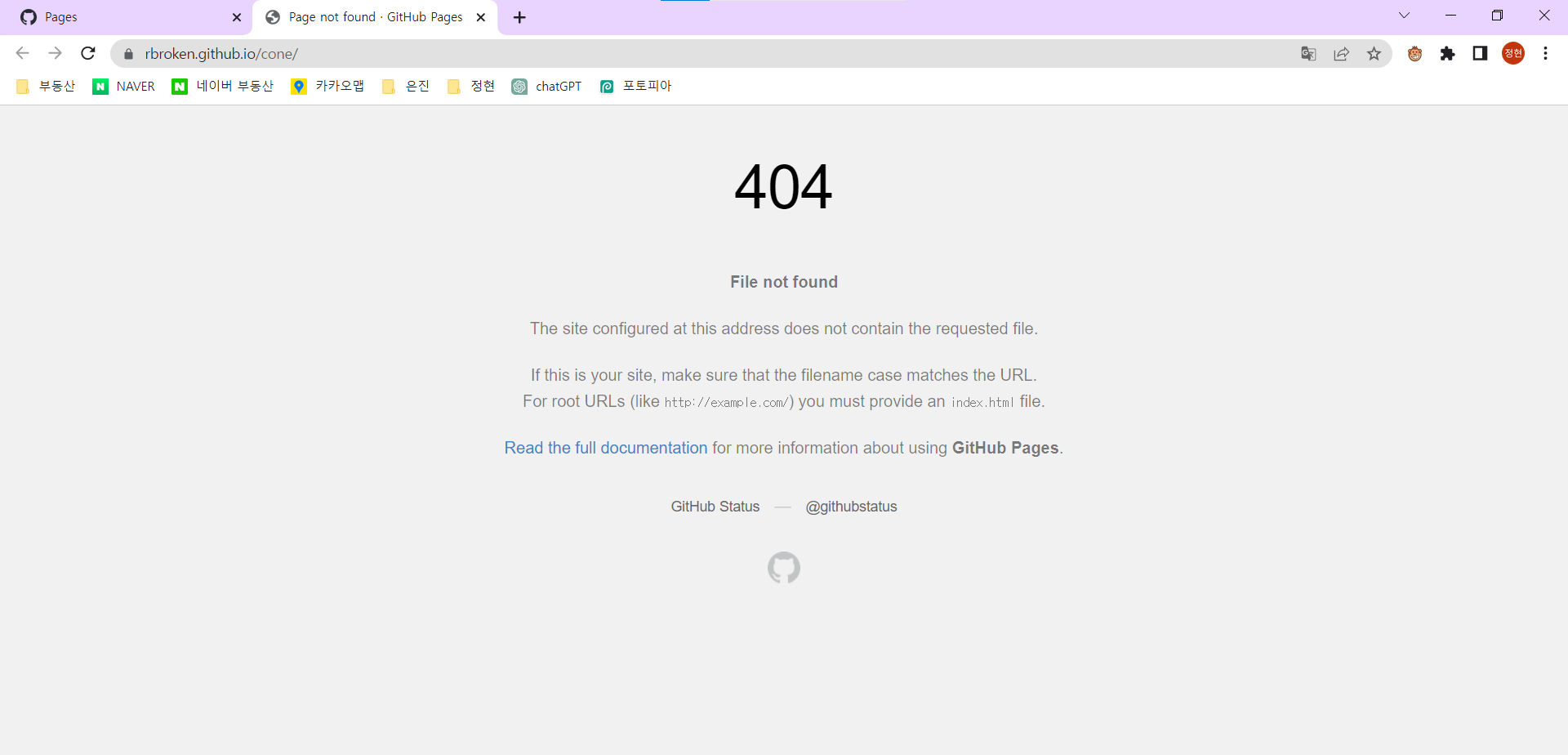Viewport: 1568px width, 755px height.
Task: Bookmark this tab with star icon
Action: [x=1374, y=54]
